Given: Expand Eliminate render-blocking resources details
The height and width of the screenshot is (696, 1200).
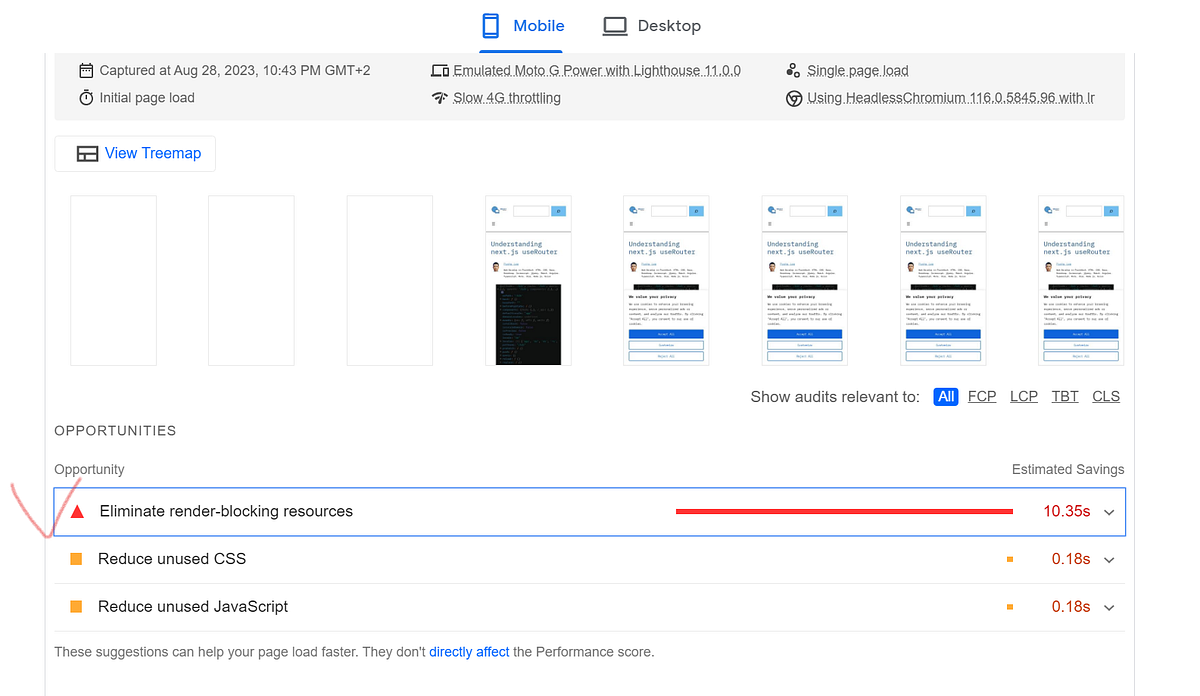Looking at the screenshot, I should pos(1108,511).
